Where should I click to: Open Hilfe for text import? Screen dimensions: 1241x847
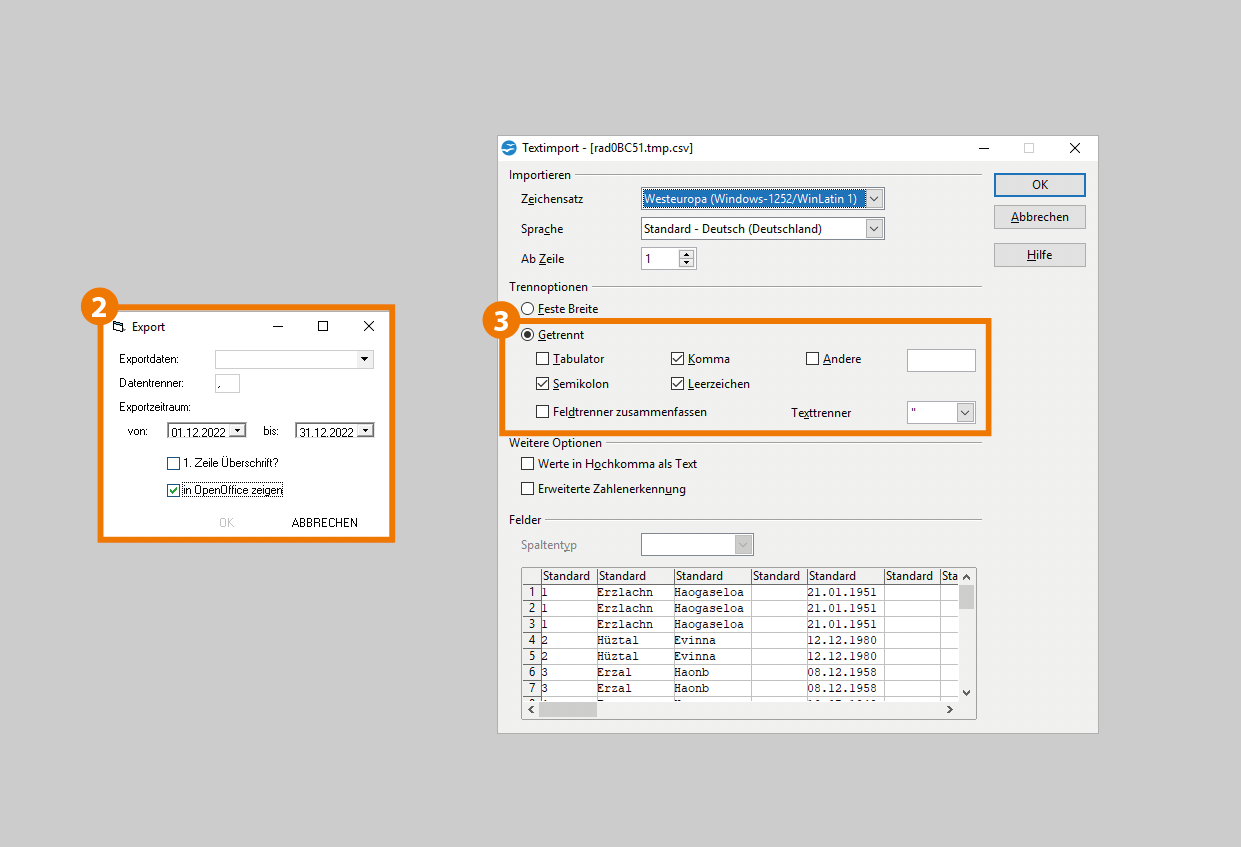click(x=1039, y=255)
